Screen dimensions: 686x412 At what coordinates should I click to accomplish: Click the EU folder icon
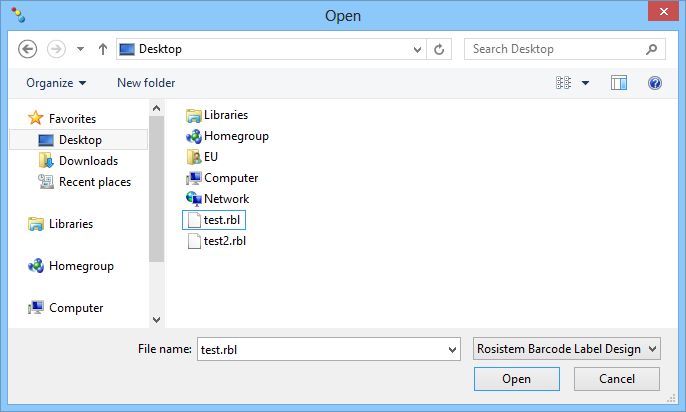[193, 157]
